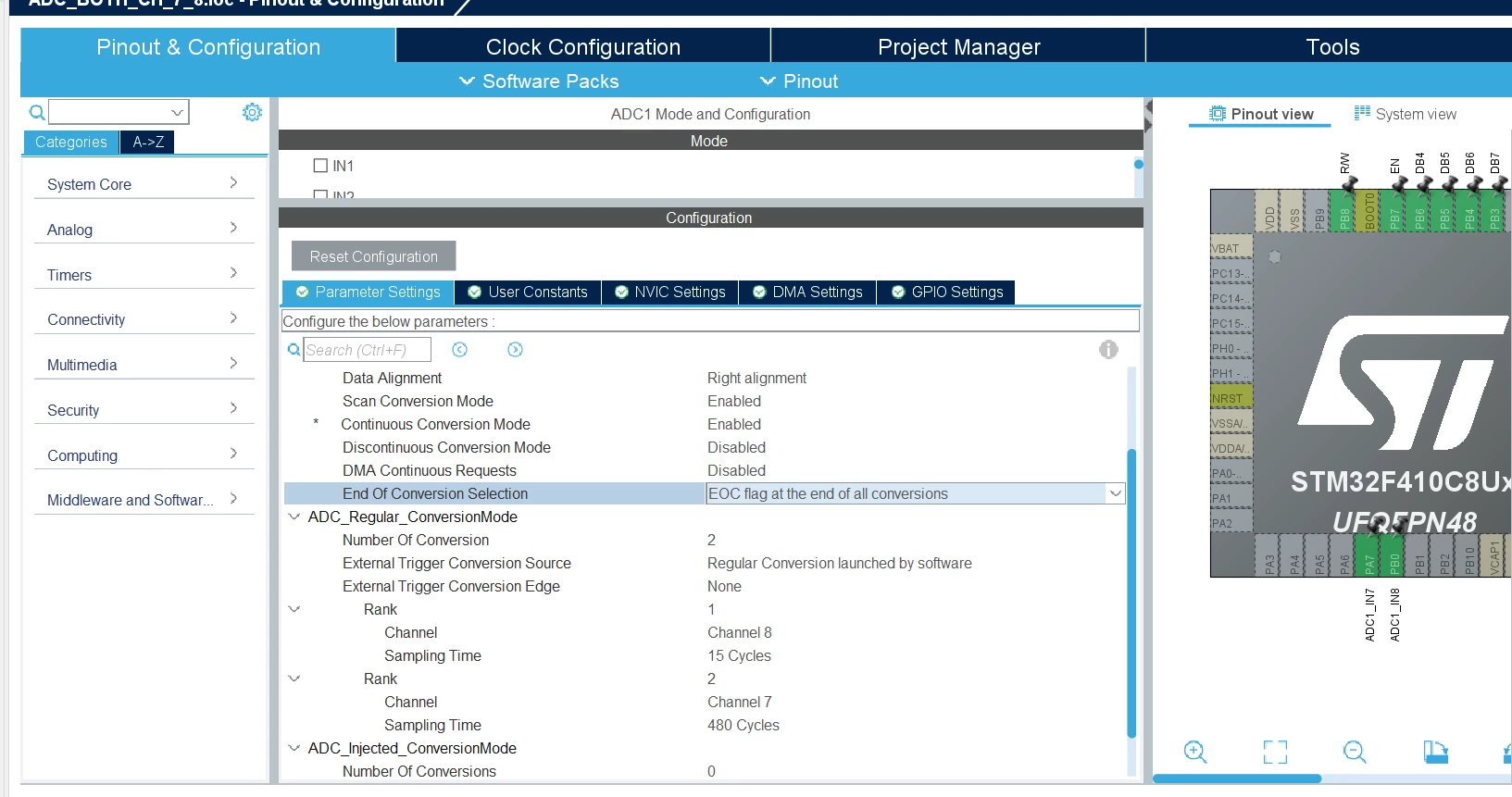Click the Reset Configuration button

374,256
